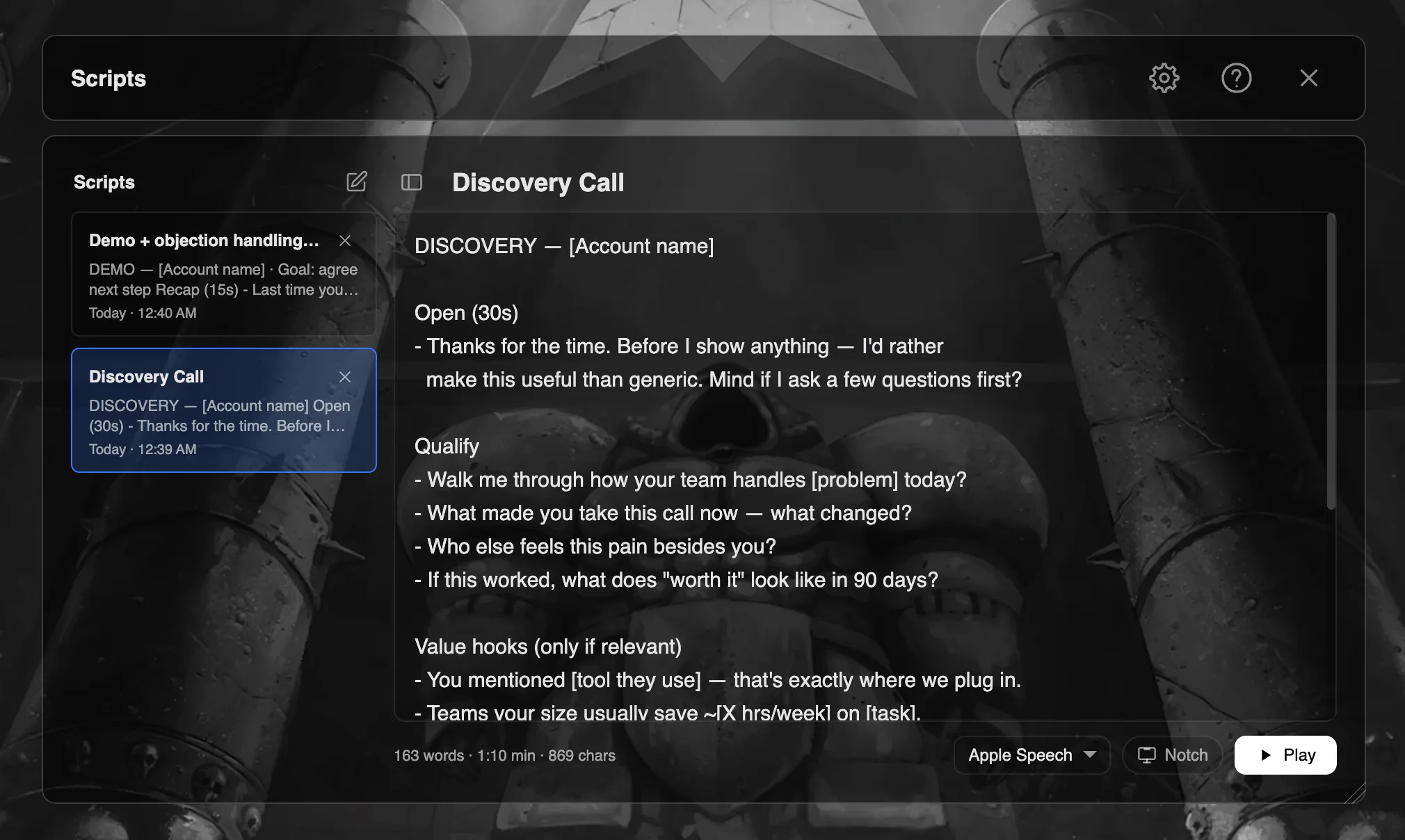Click the "Scripts" title in the top bar
Viewport: 1405px width, 840px height.
click(x=109, y=79)
